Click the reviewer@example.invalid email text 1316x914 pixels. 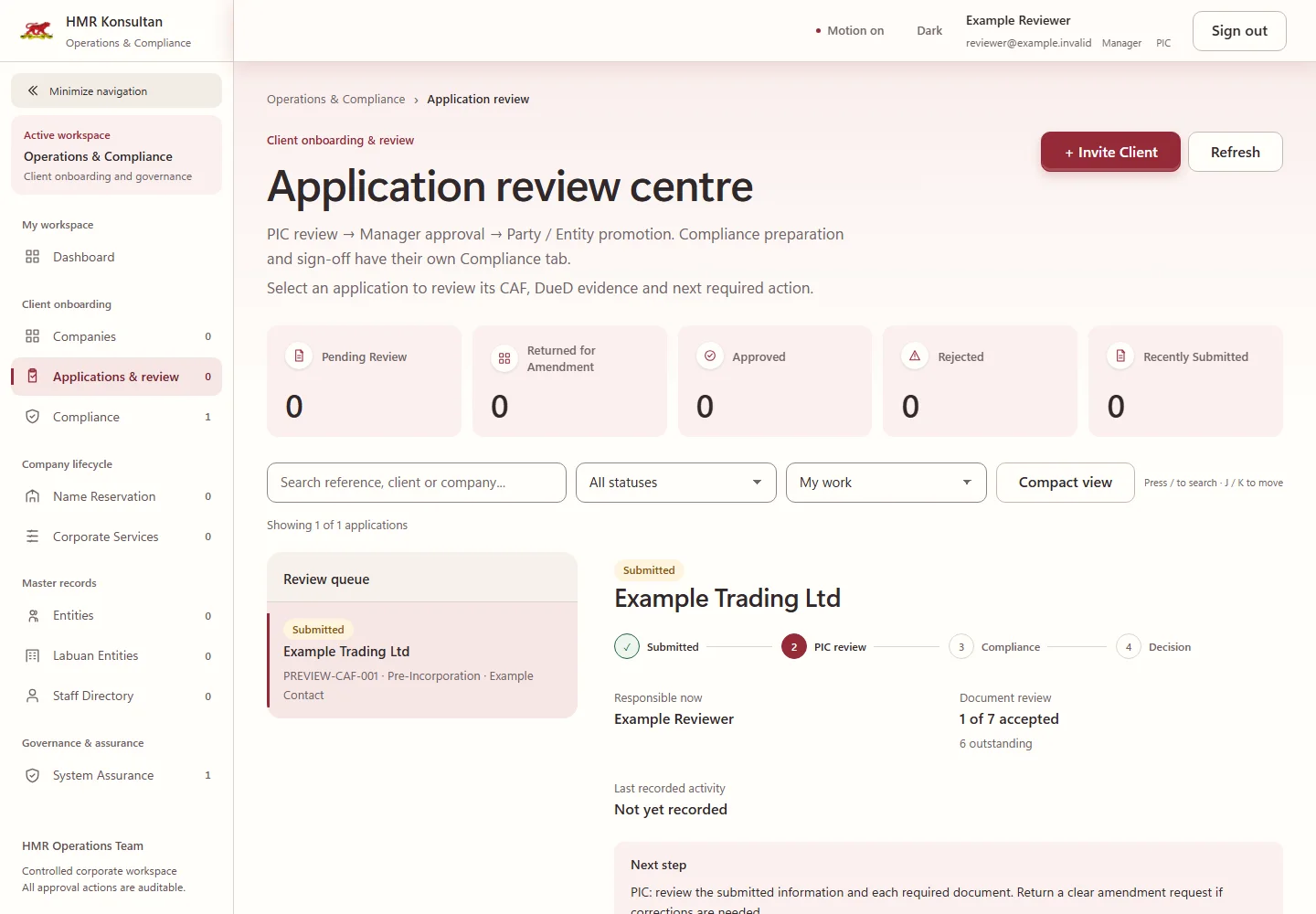coord(1028,43)
